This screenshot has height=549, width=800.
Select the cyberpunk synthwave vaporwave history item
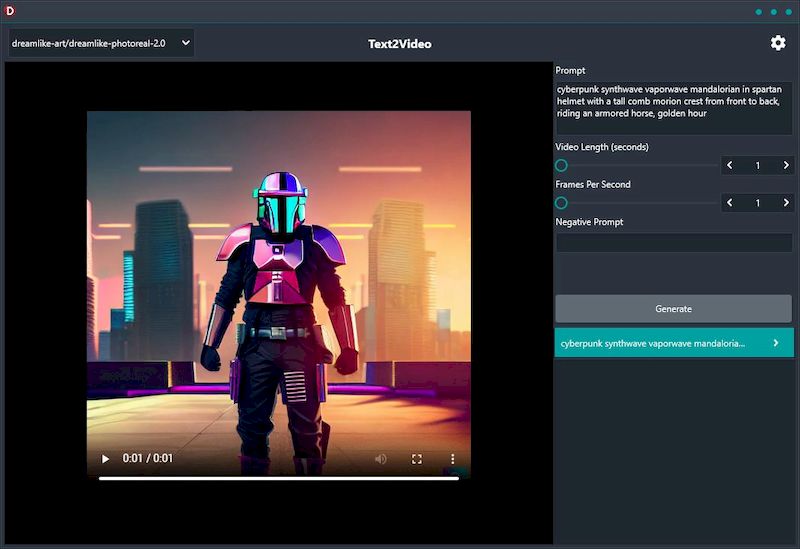(652, 343)
